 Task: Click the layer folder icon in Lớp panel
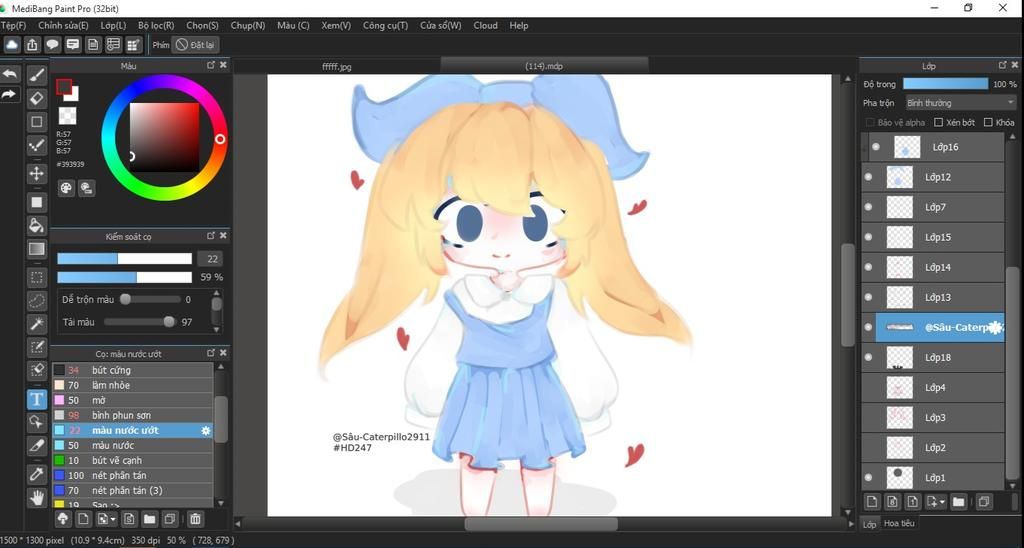point(958,502)
